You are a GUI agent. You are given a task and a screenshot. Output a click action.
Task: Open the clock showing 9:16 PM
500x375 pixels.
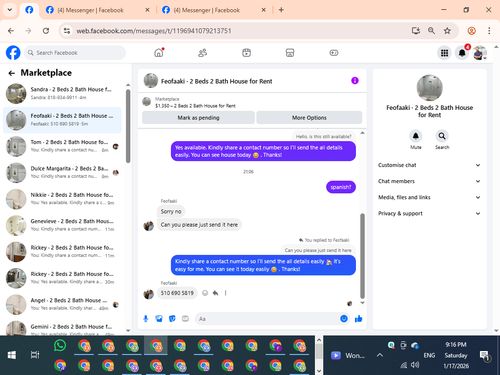pos(456,345)
